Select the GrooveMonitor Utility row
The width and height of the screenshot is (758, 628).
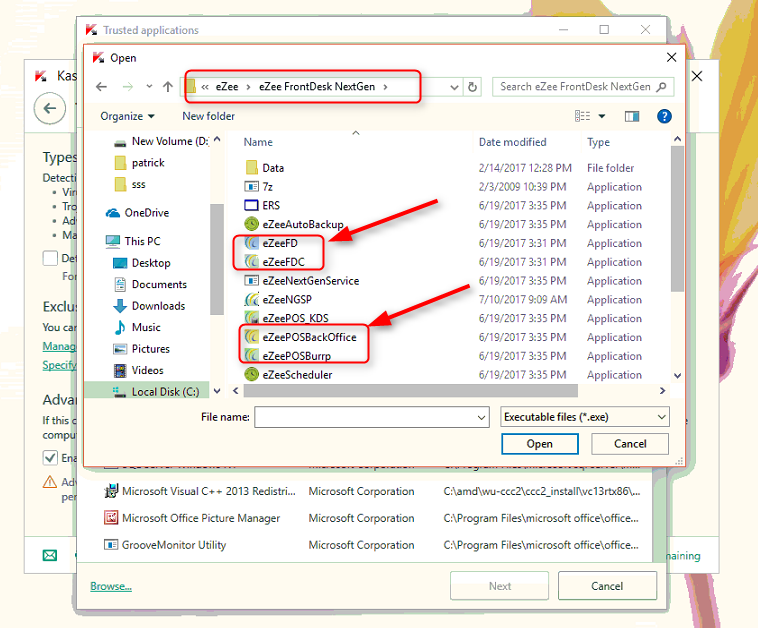(x=372, y=545)
